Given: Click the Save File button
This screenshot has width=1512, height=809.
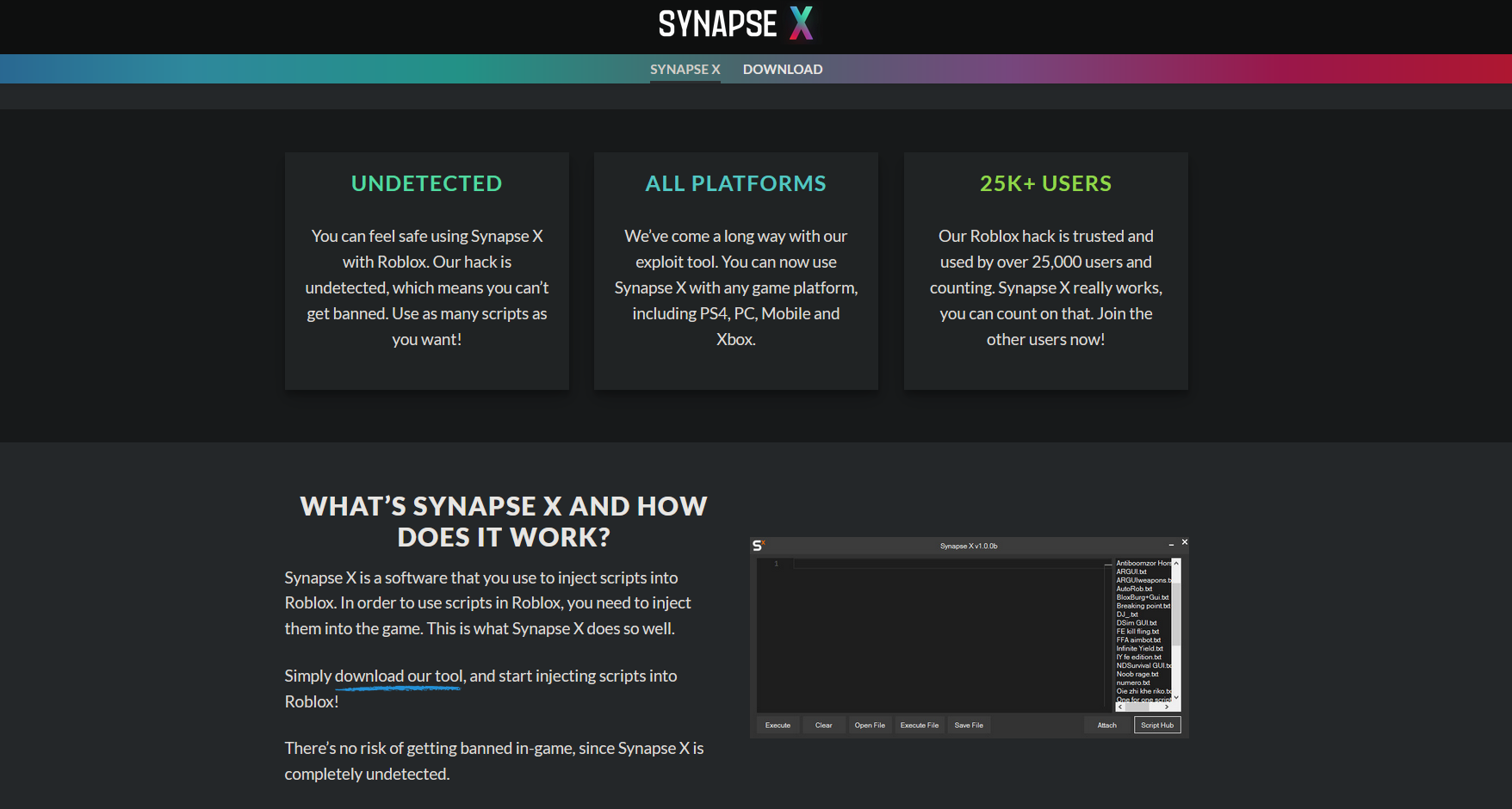Looking at the screenshot, I should 969,726.
